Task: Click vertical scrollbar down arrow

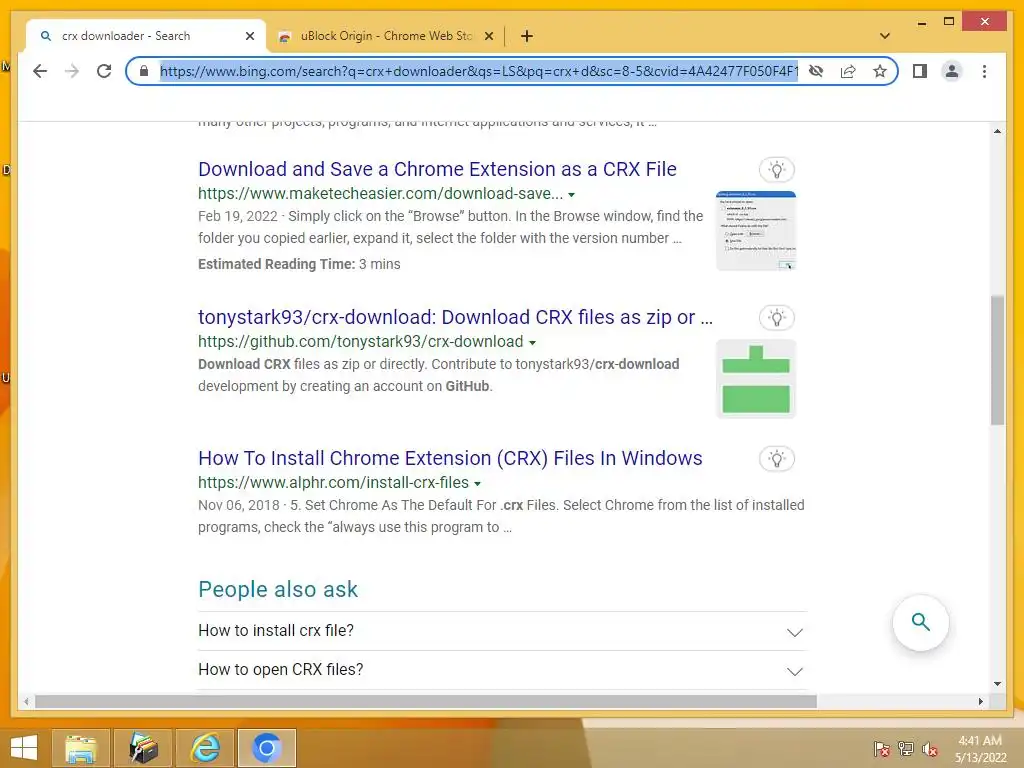Action: click(x=997, y=684)
